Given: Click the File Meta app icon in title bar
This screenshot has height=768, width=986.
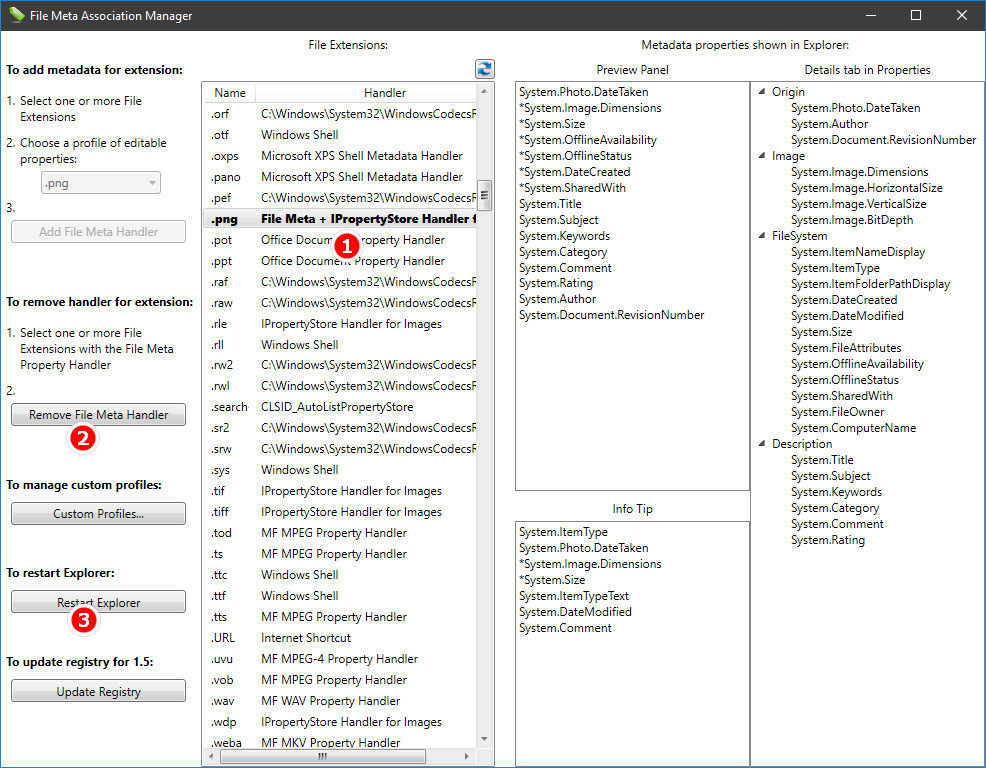Looking at the screenshot, I should (x=16, y=14).
